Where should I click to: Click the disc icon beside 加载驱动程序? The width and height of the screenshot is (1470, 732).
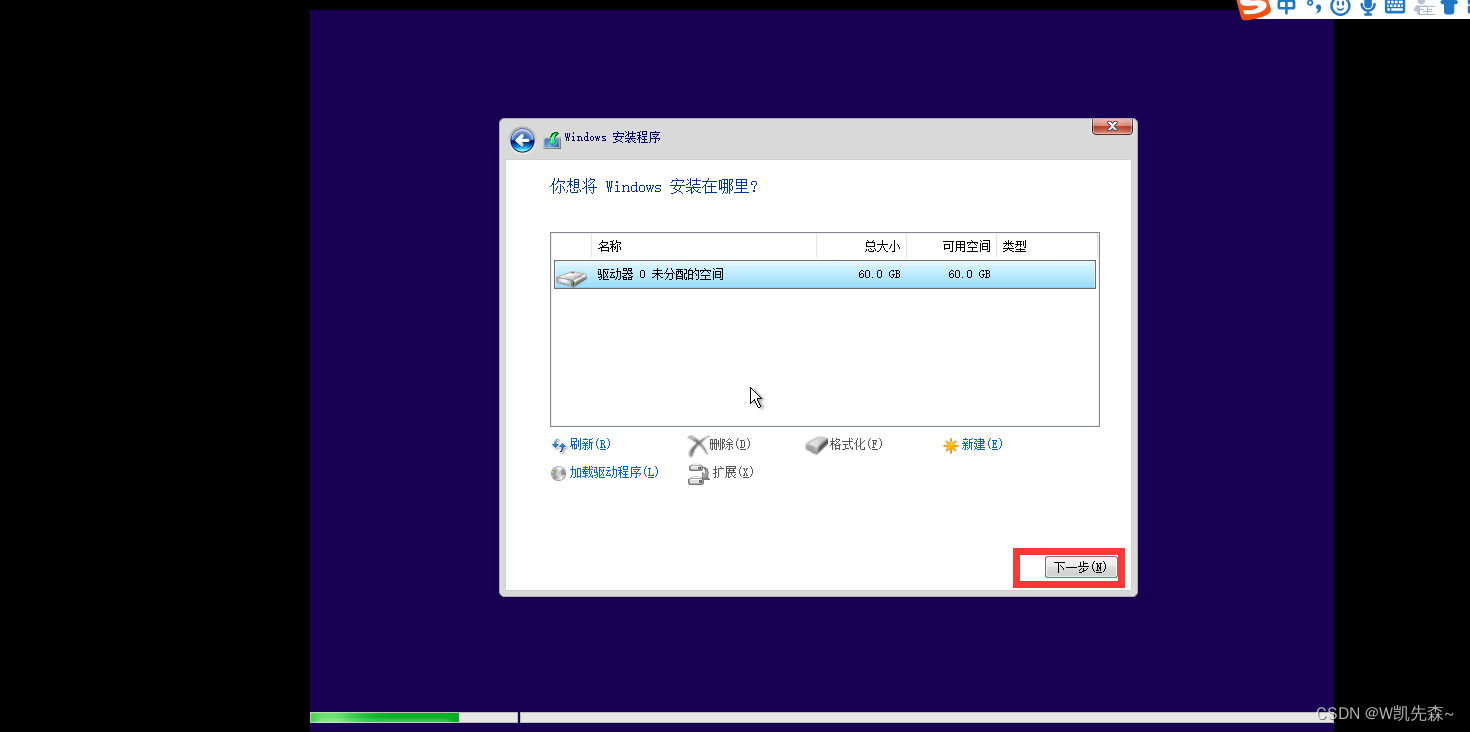click(x=558, y=473)
